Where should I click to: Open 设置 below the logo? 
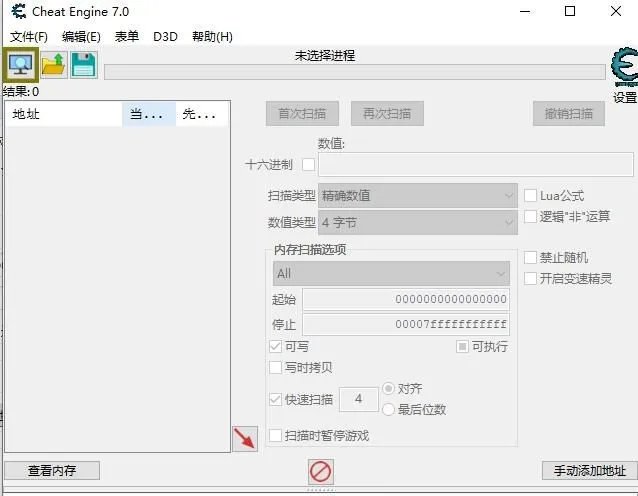[625, 98]
